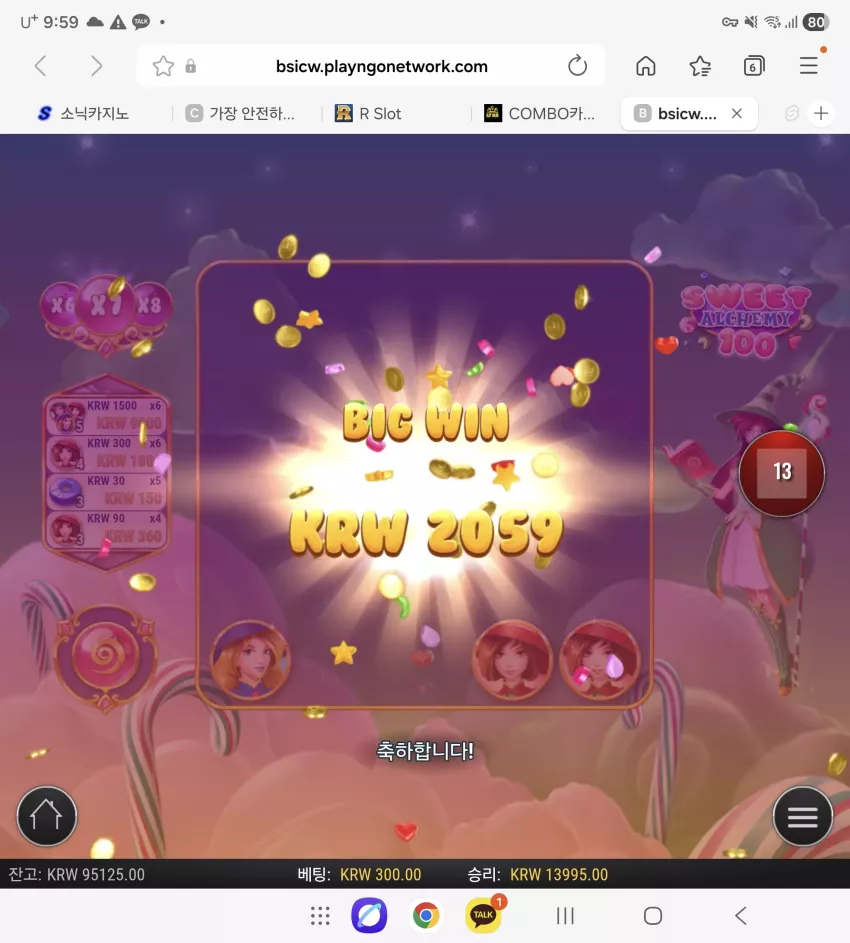Tap the pink swirl candy charge meter
The image size is (850, 943).
(106, 657)
